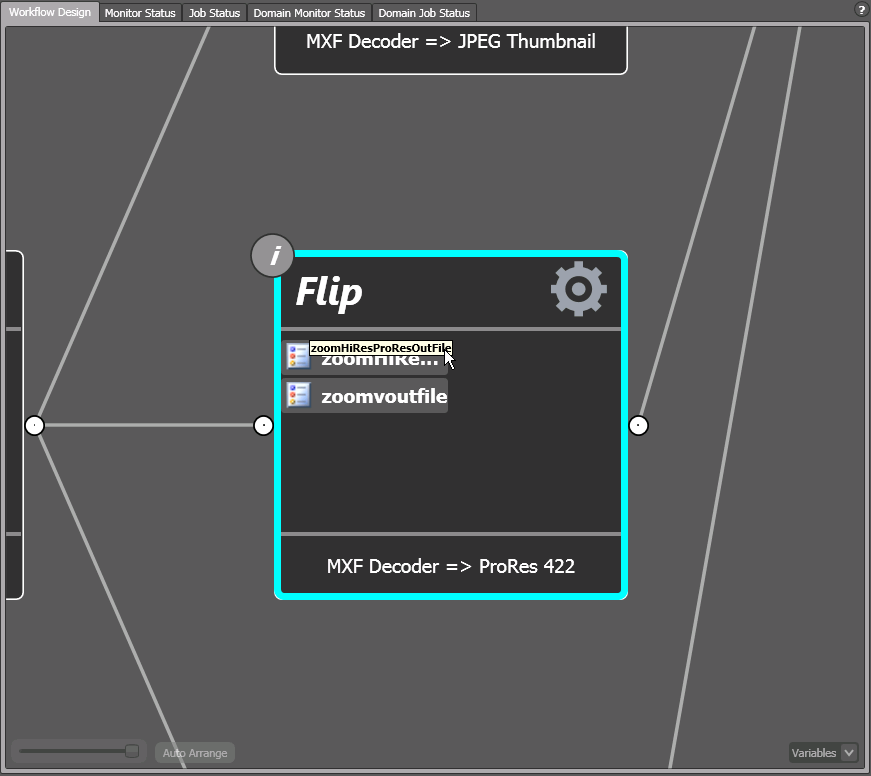
Task: Select the Domain Monitor Status tab
Action: point(309,13)
